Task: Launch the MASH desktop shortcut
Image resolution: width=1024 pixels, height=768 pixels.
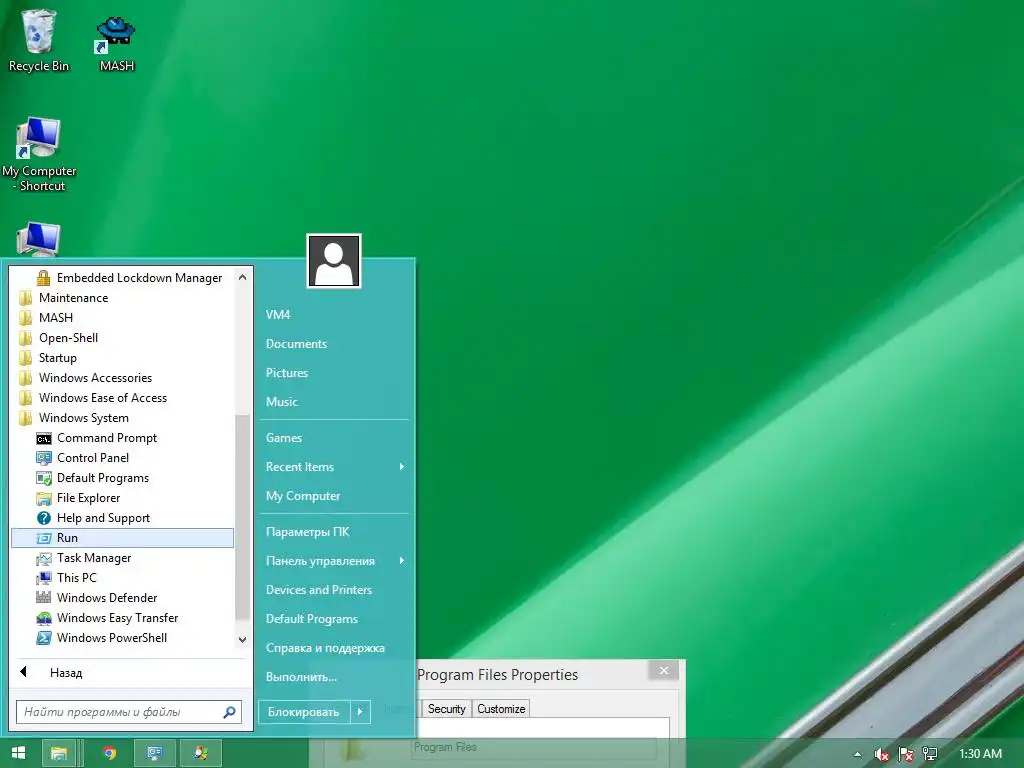Action: (x=116, y=43)
